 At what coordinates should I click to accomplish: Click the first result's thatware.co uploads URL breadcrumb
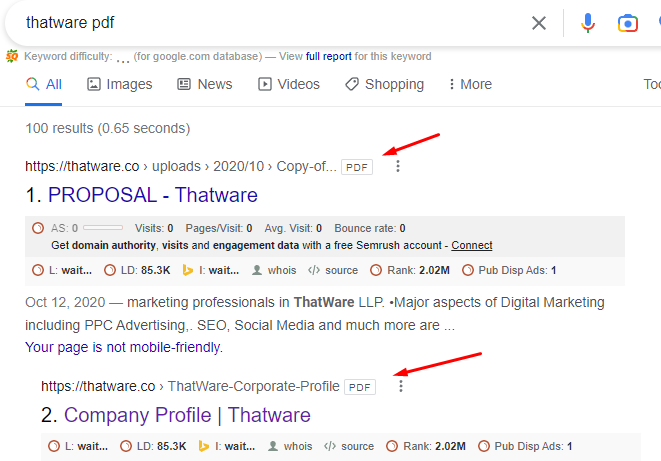[x=181, y=166]
